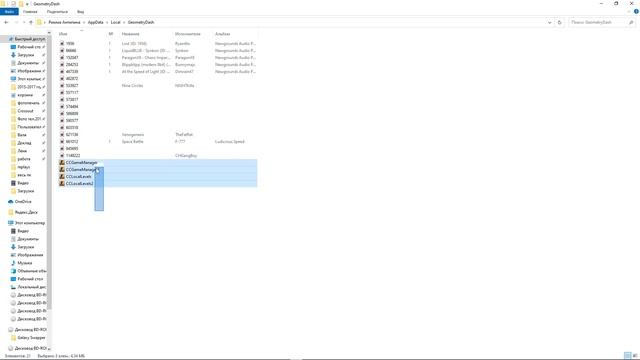
Task: Select Этот компьютер in the navigation pane
Action: pos(30,223)
